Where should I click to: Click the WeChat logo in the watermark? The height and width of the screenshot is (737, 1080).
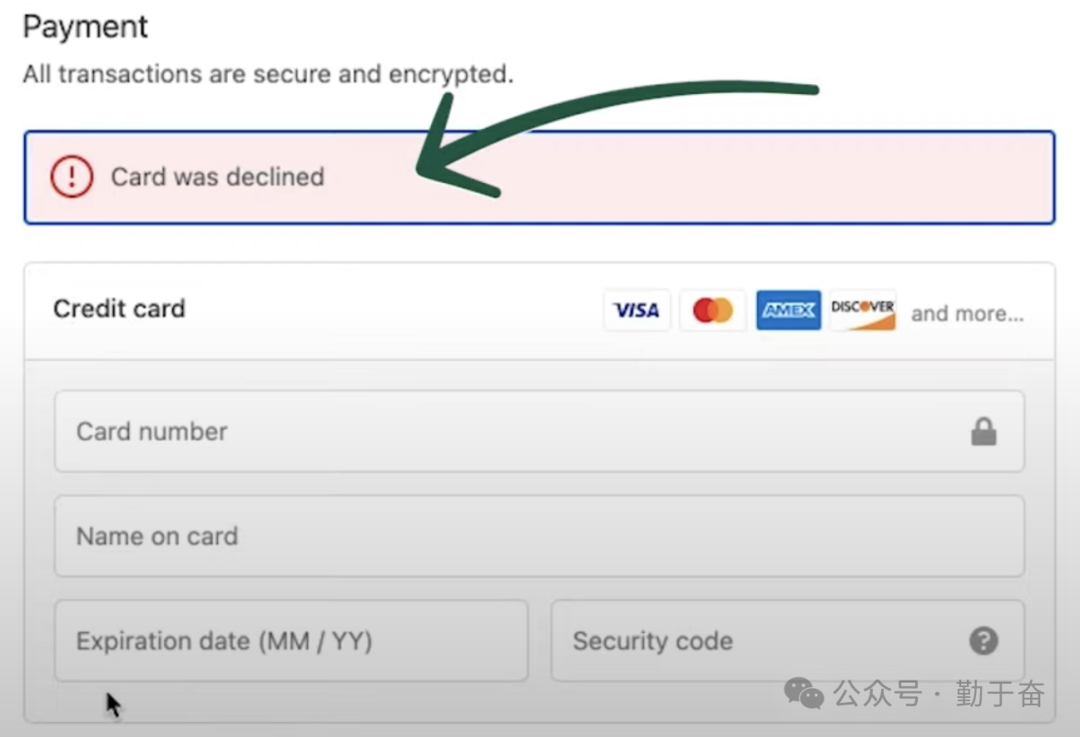803,692
